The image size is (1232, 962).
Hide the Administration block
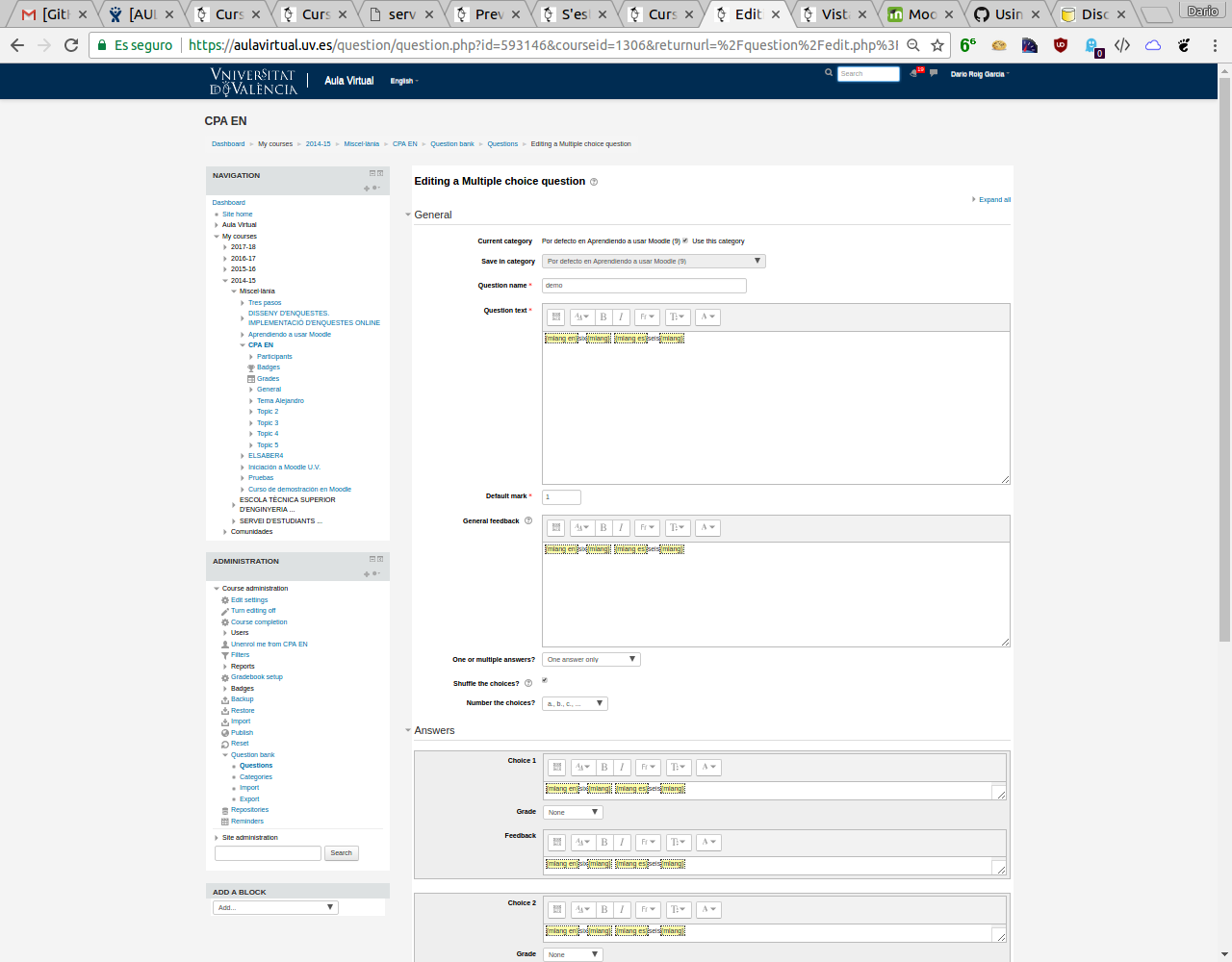tap(372, 559)
